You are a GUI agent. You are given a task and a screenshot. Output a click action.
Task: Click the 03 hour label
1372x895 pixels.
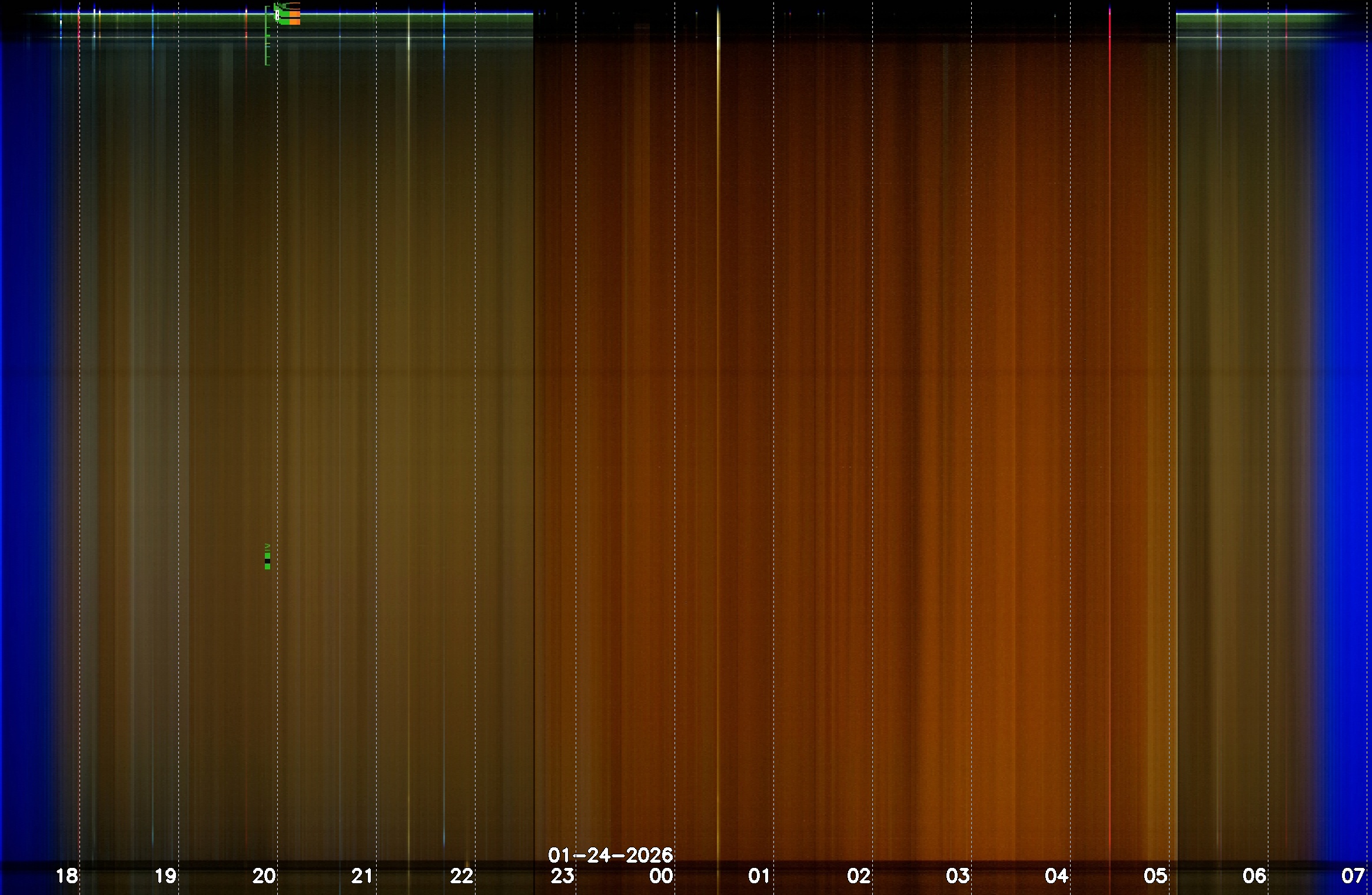pos(958,876)
